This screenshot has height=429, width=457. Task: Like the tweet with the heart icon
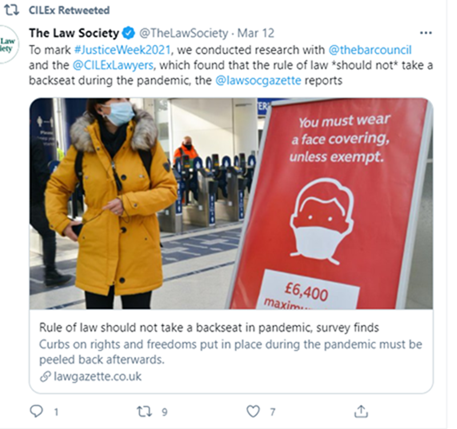coord(253,411)
